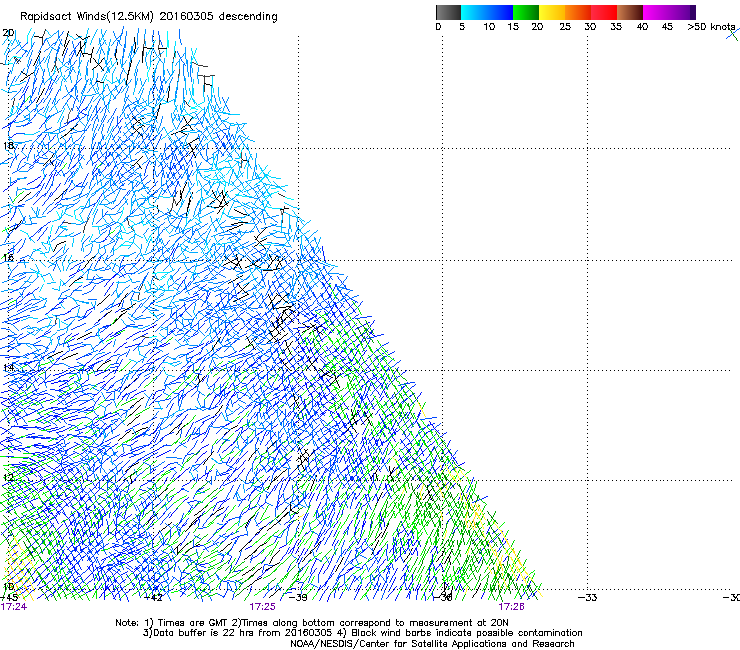Click the green 15-20 knots legend swatch
The height and width of the screenshot is (650, 740).
point(526,12)
